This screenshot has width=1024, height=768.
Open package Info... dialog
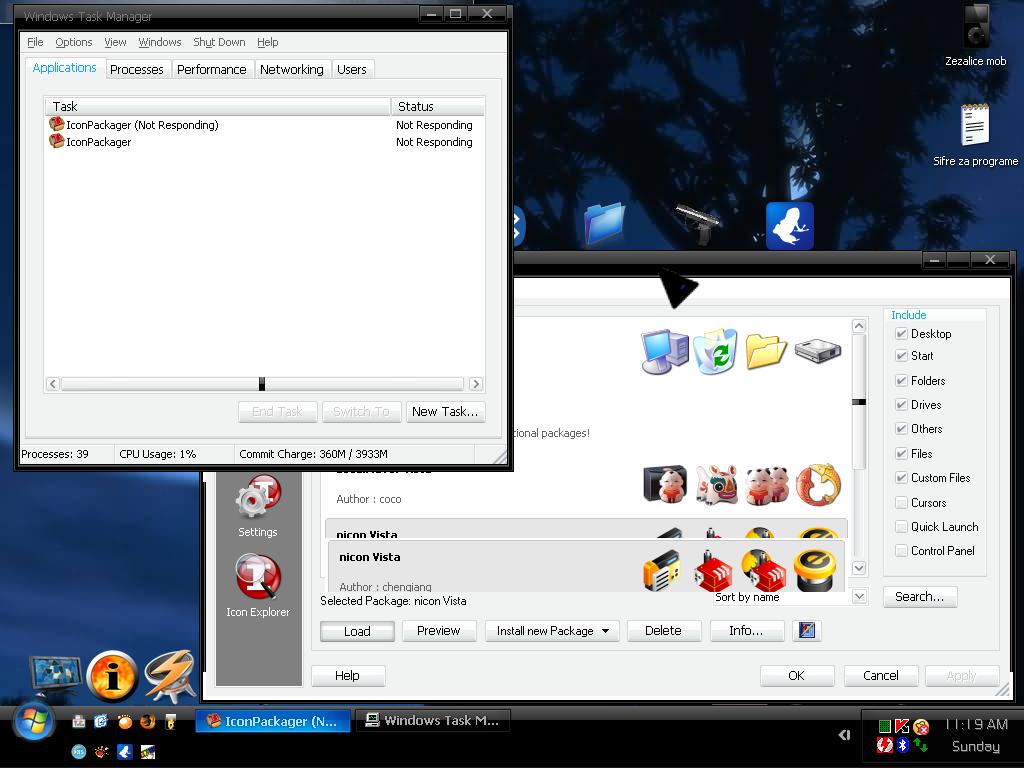pos(746,631)
